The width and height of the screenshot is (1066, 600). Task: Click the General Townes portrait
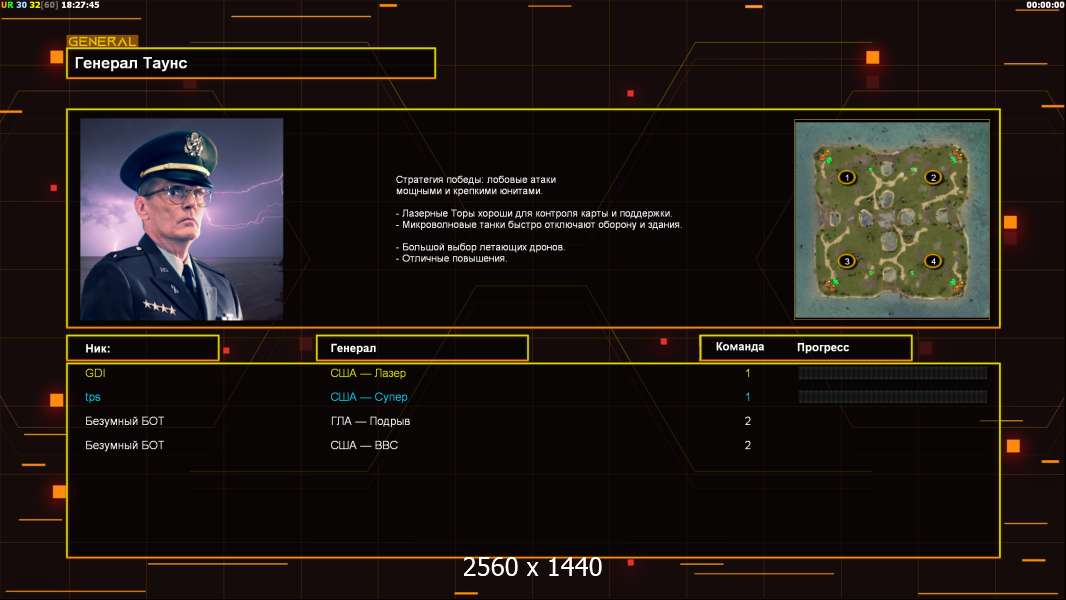[x=182, y=219]
